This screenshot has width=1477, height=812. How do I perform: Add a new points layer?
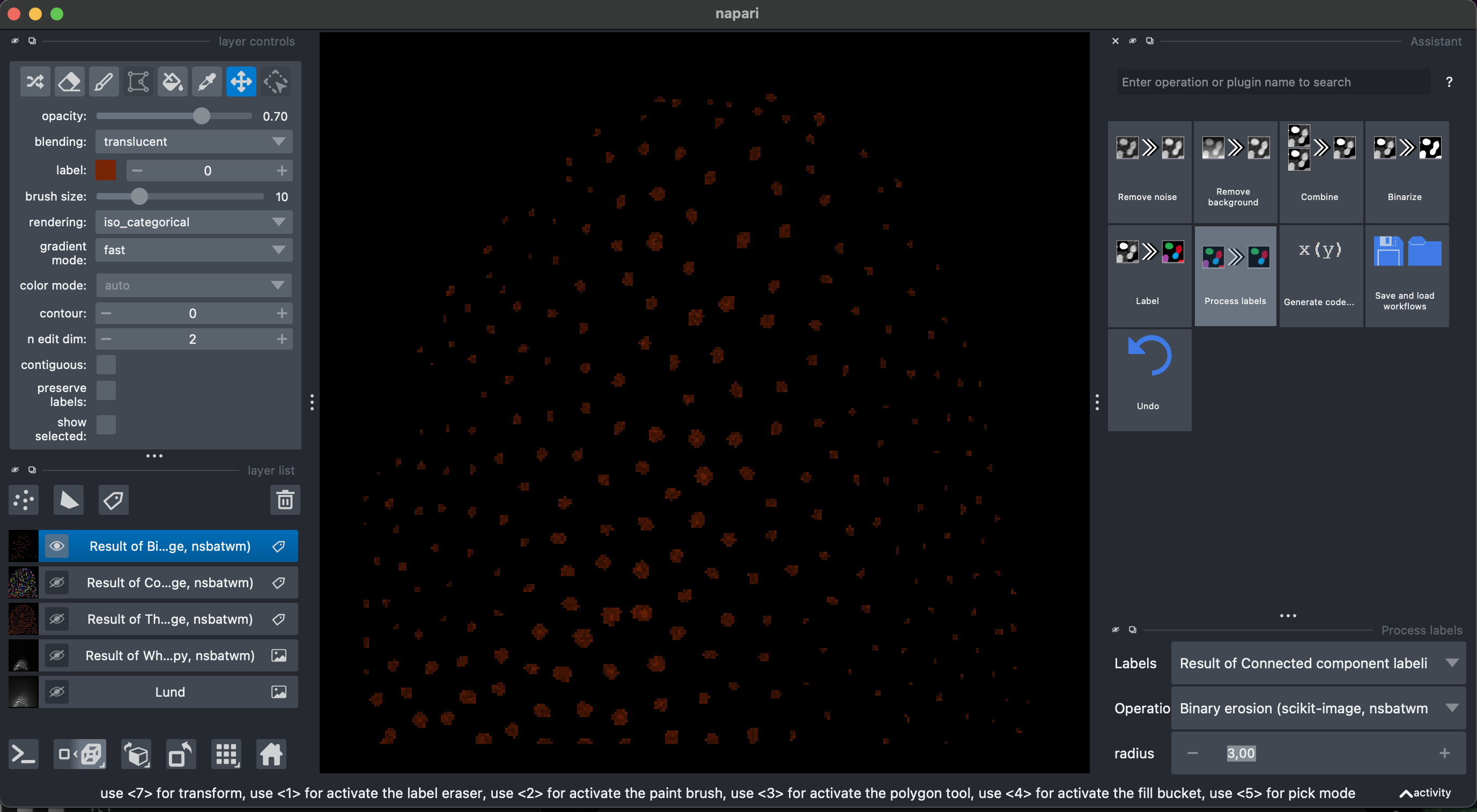point(24,500)
